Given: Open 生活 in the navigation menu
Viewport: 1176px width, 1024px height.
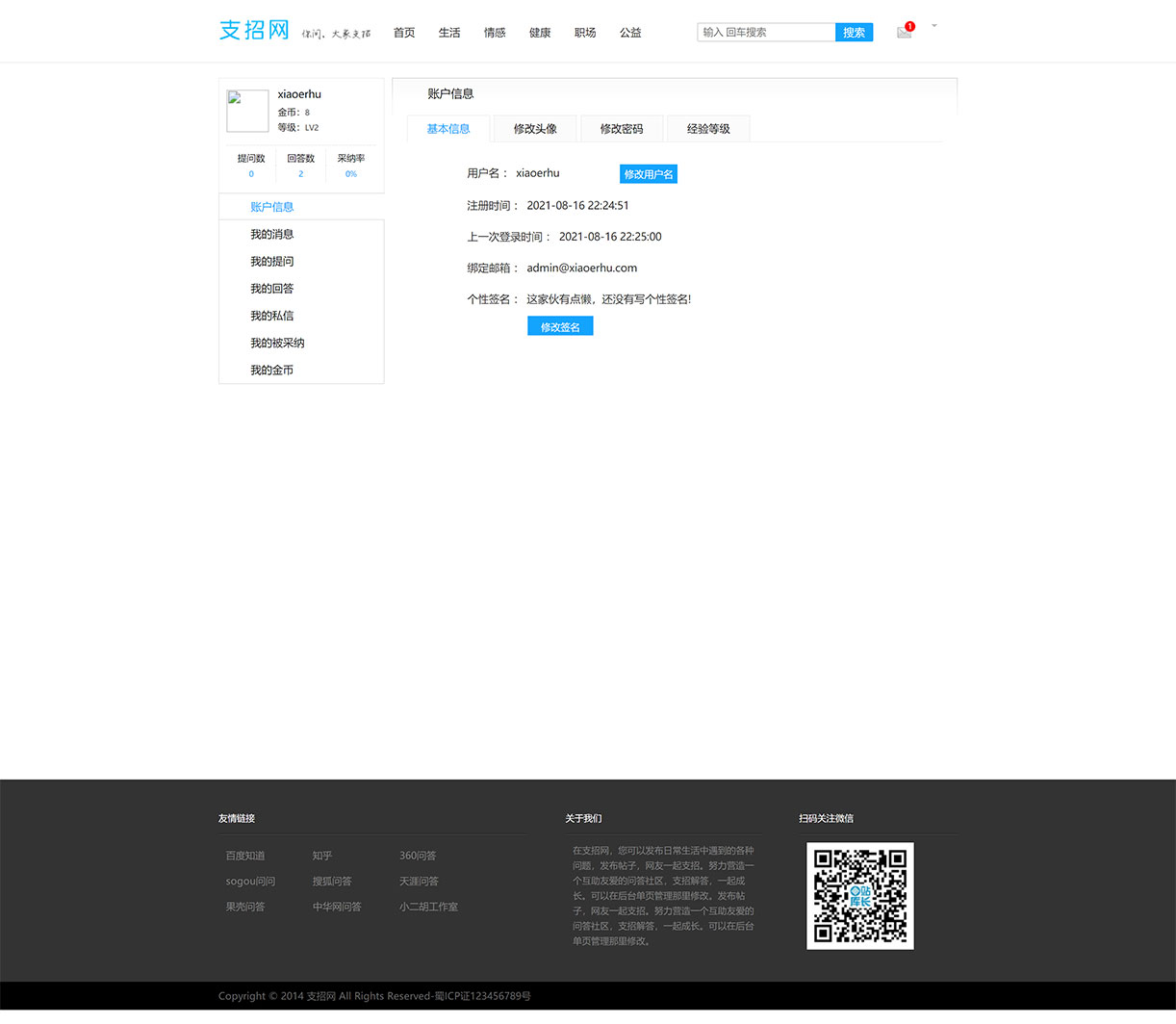Looking at the screenshot, I should 449,32.
